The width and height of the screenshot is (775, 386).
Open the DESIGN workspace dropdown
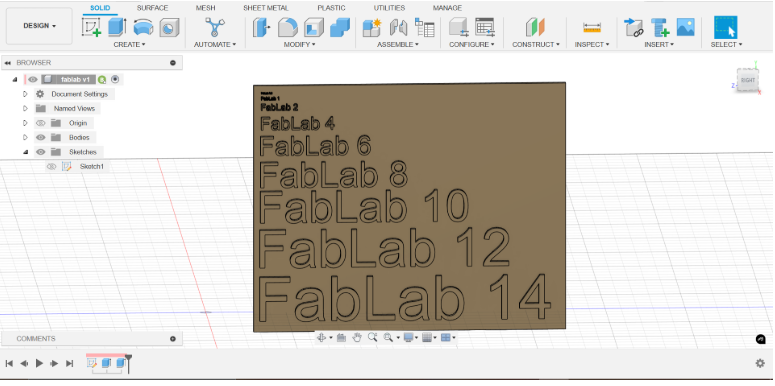(40, 26)
